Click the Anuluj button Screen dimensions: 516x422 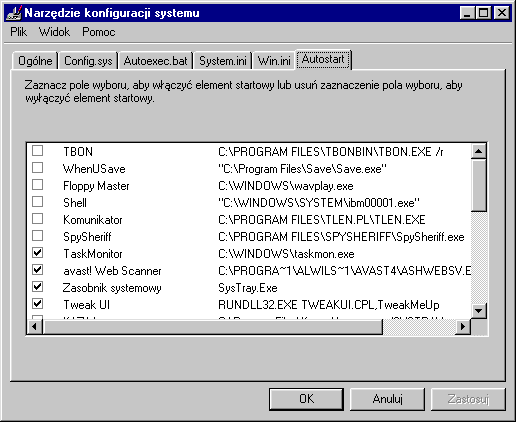click(387, 399)
